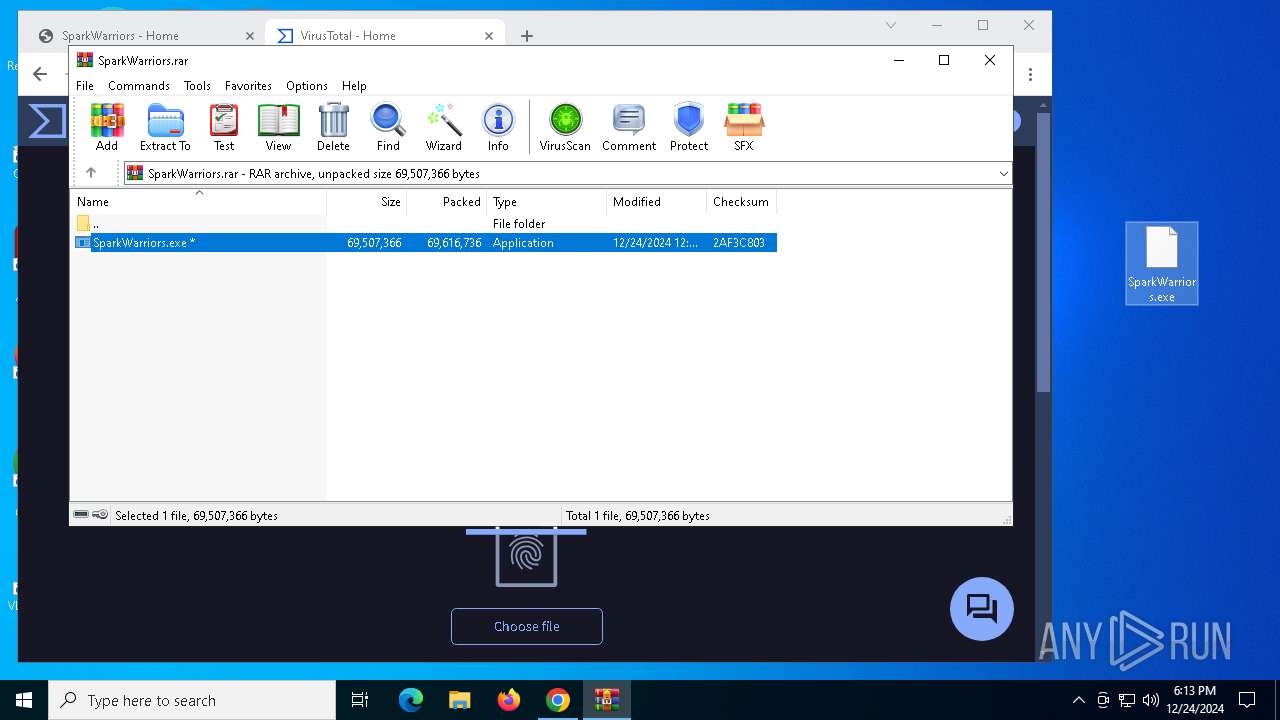Show hidden system tray icons
The height and width of the screenshot is (720, 1280).
pyautogui.click(x=1078, y=700)
